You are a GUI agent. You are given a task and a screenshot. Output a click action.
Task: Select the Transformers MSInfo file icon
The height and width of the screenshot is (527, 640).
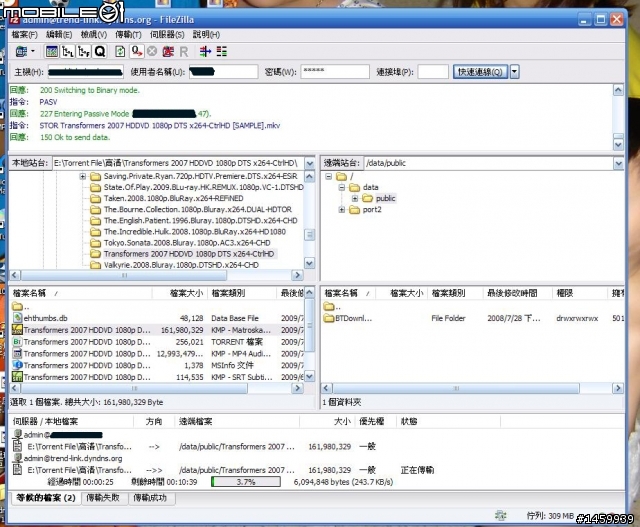pos(17,365)
